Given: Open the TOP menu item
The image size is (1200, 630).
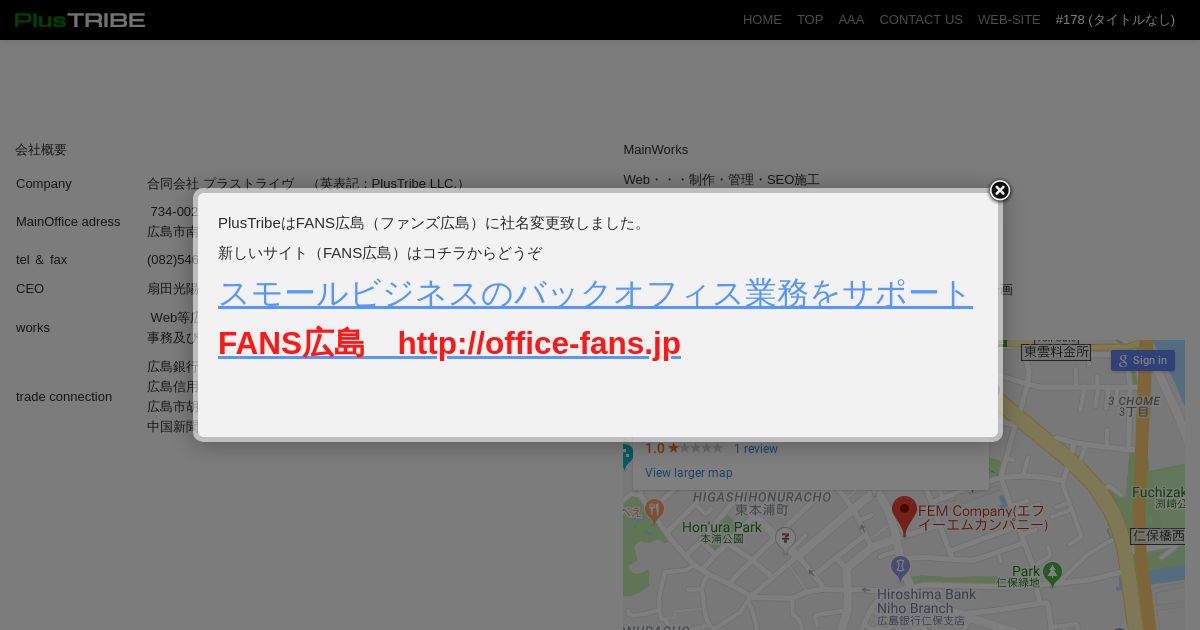Looking at the screenshot, I should 810,20.
